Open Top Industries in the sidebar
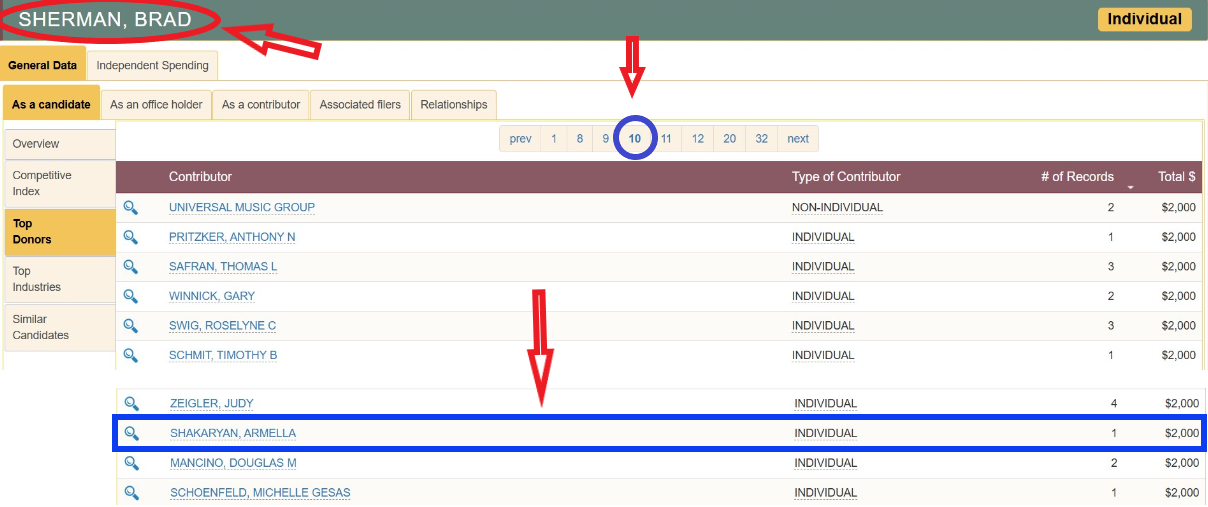 59,279
